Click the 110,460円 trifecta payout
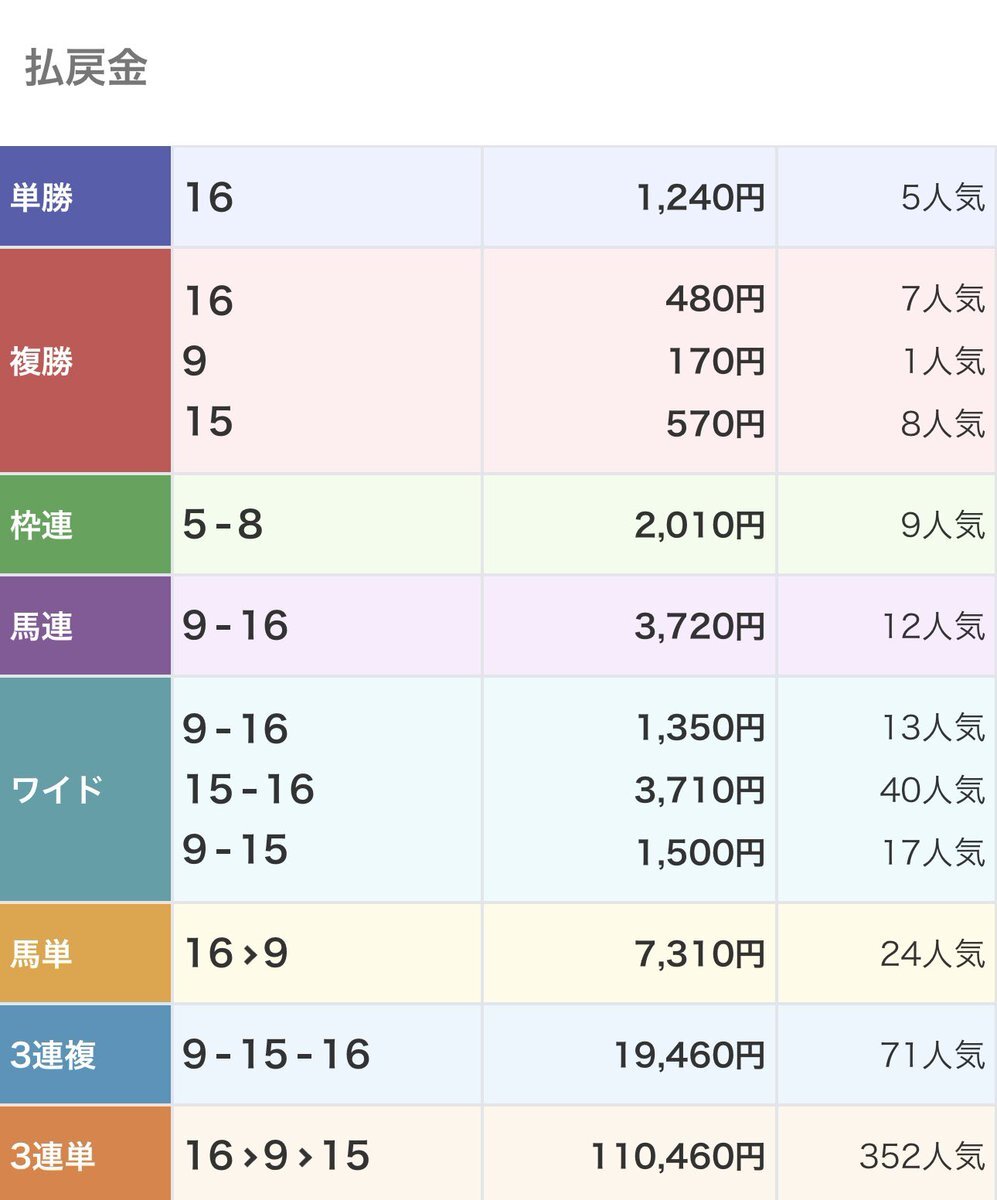 click(677, 1157)
